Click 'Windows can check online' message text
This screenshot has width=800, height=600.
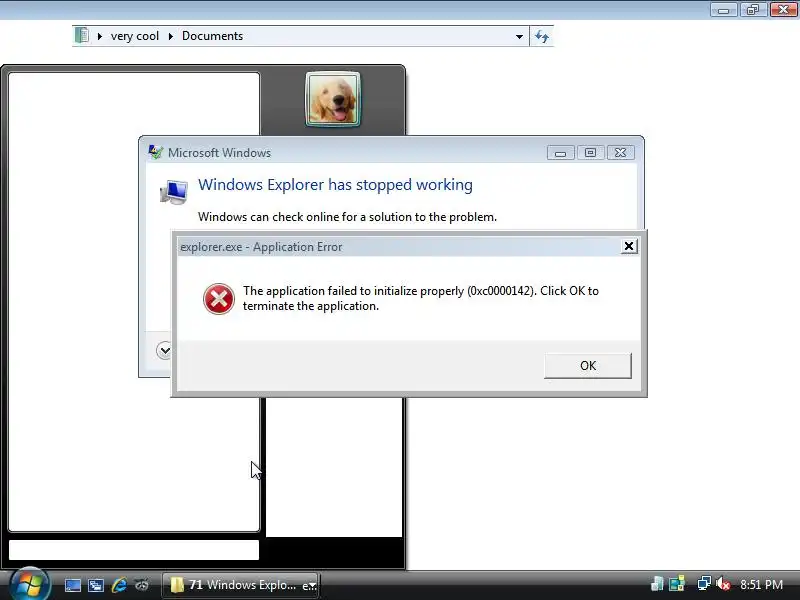tap(347, 217)
